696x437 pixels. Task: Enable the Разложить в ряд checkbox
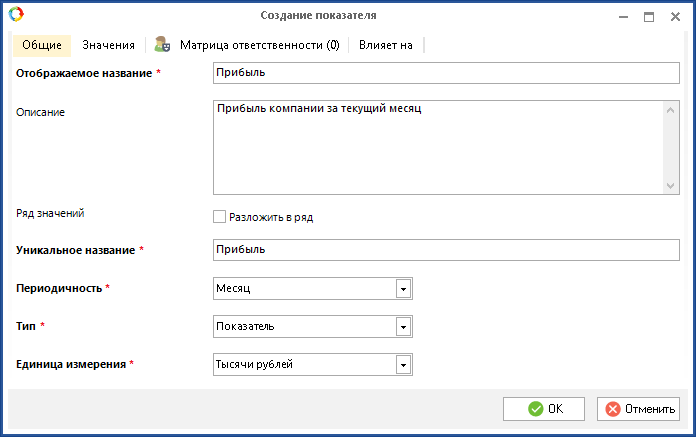(220, 216)
